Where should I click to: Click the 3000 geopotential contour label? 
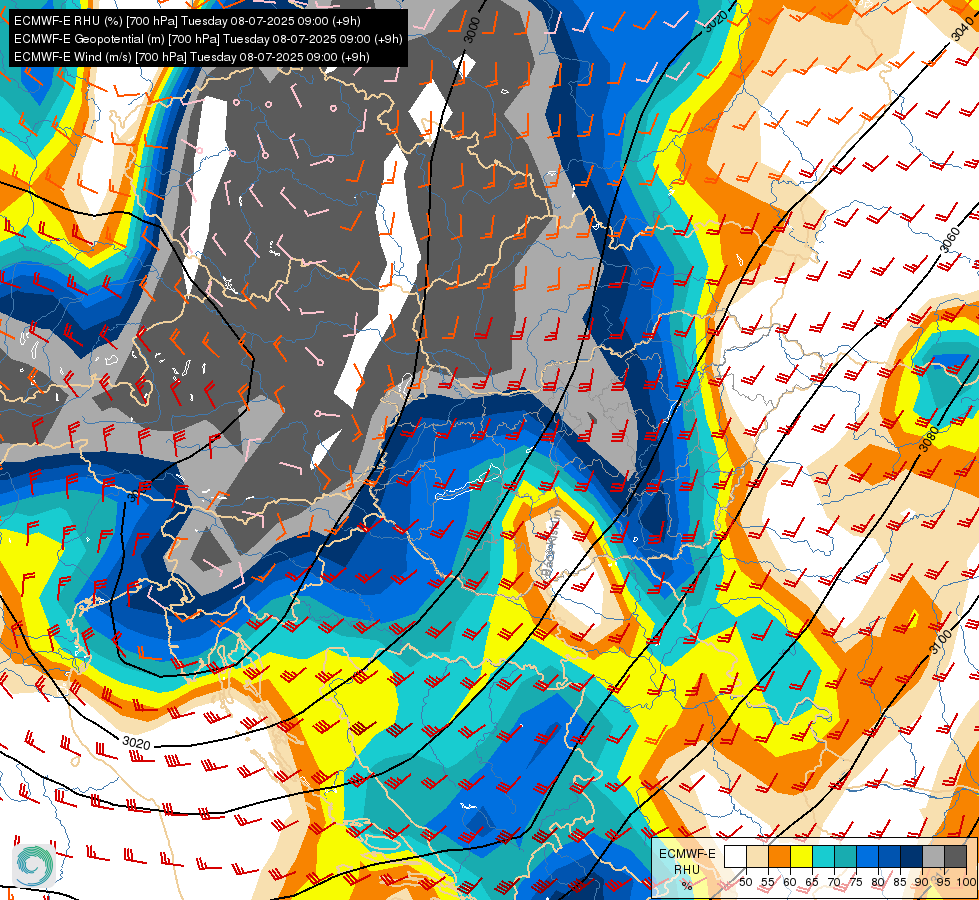(x=473, y=29)
